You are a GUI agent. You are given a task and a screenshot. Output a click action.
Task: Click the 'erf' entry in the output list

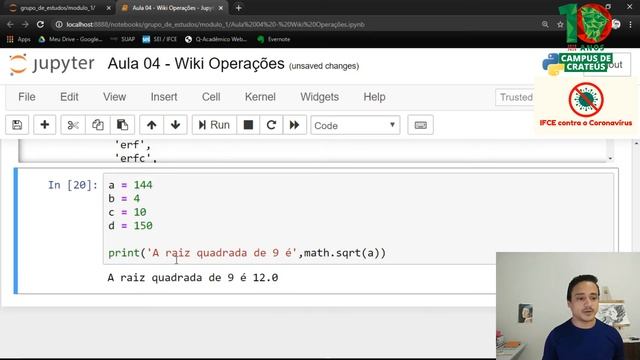point(132,144)
